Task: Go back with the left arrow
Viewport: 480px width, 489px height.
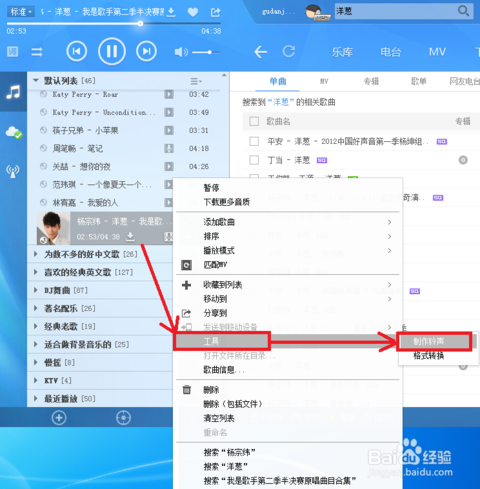Action: click(261, 52)
